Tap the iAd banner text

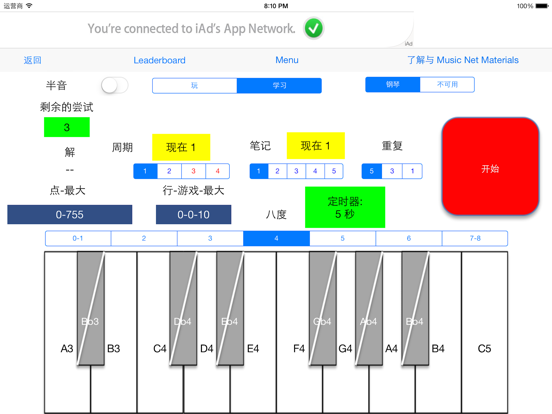pyautogui.click(x=192, y=29)
